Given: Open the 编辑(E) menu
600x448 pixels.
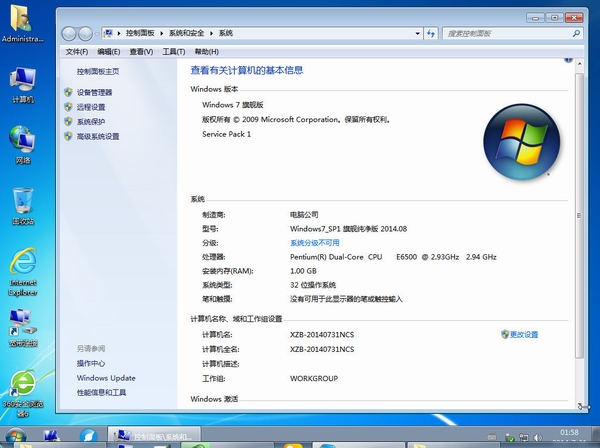Looking at the screenshot, I should tap(109, 52).
